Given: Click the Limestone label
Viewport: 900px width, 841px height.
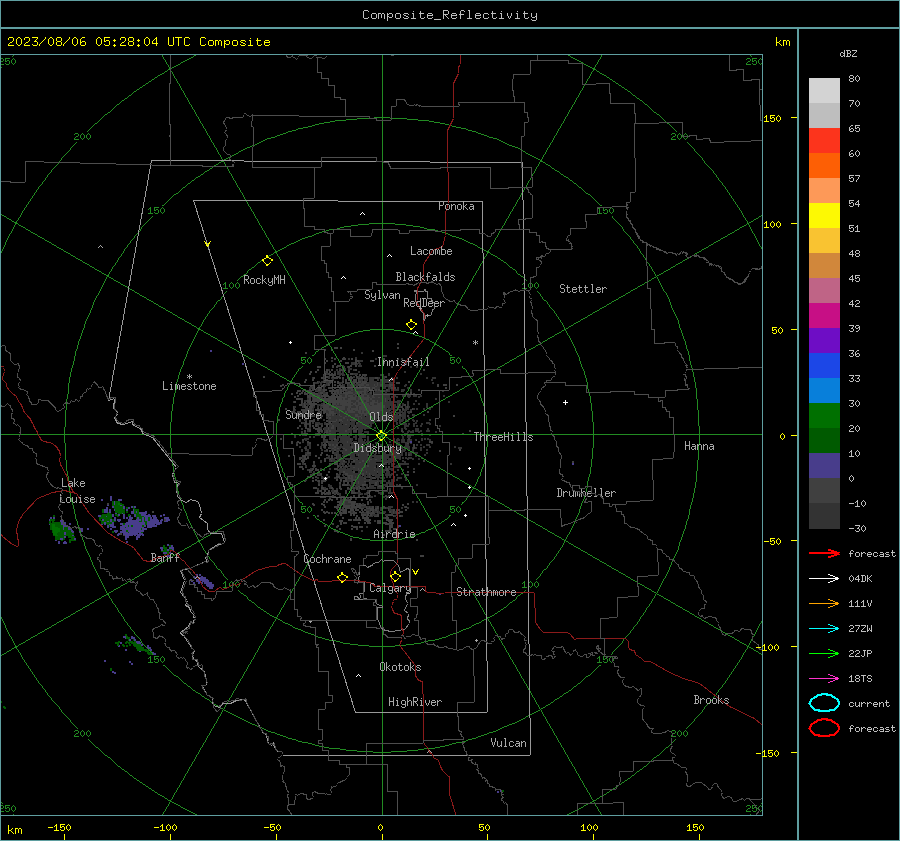Looking at the screenshot, I should coord(189,386).
